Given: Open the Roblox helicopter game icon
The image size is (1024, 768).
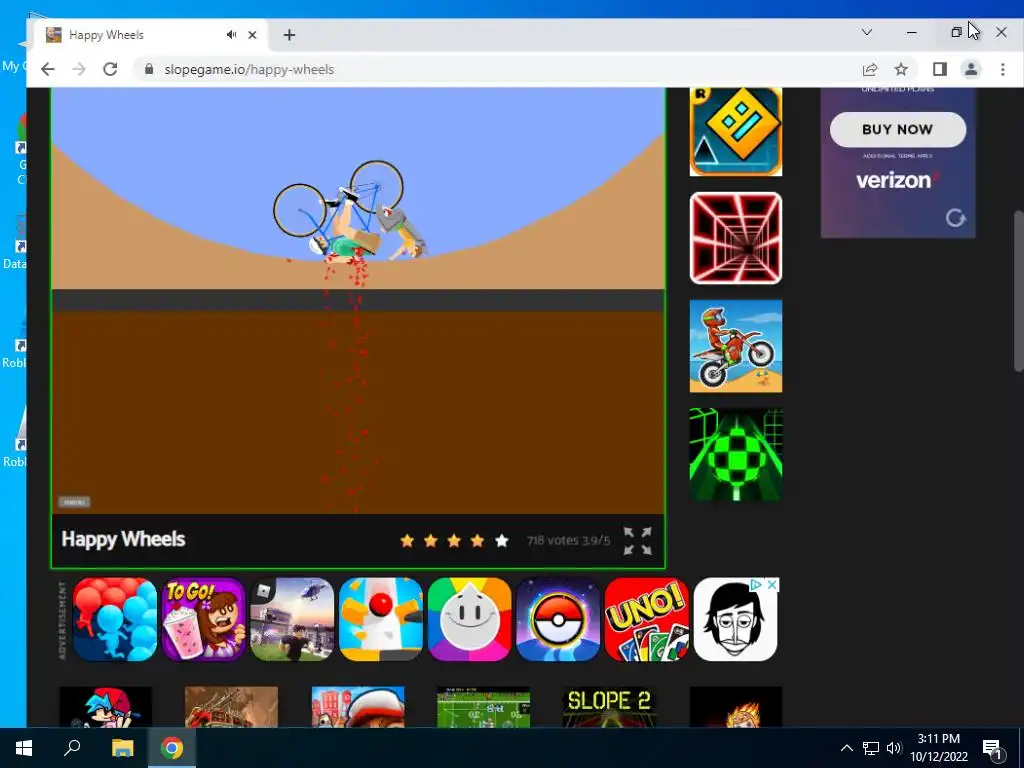Looking at the screenshot, I should click(292, 619).
